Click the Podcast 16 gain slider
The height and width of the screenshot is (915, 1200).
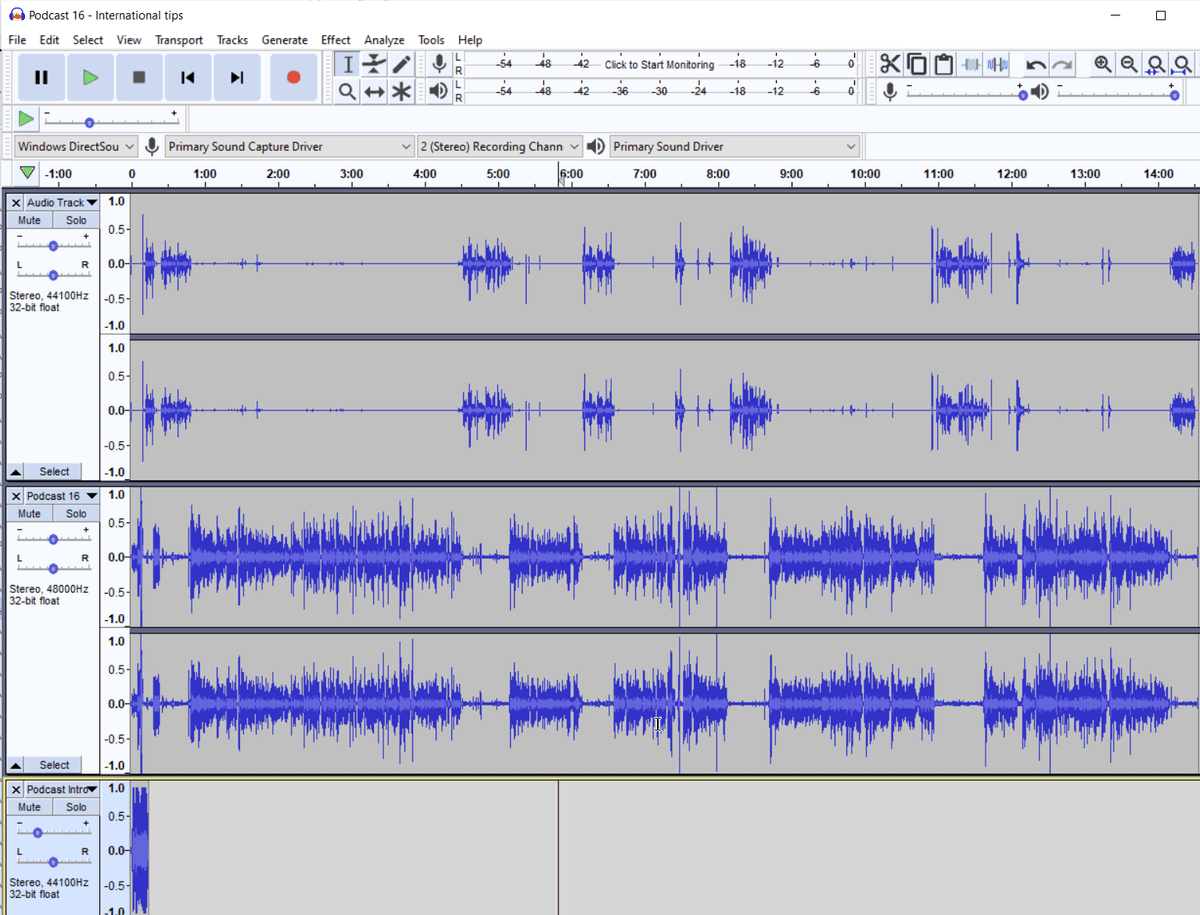[52, 538]
